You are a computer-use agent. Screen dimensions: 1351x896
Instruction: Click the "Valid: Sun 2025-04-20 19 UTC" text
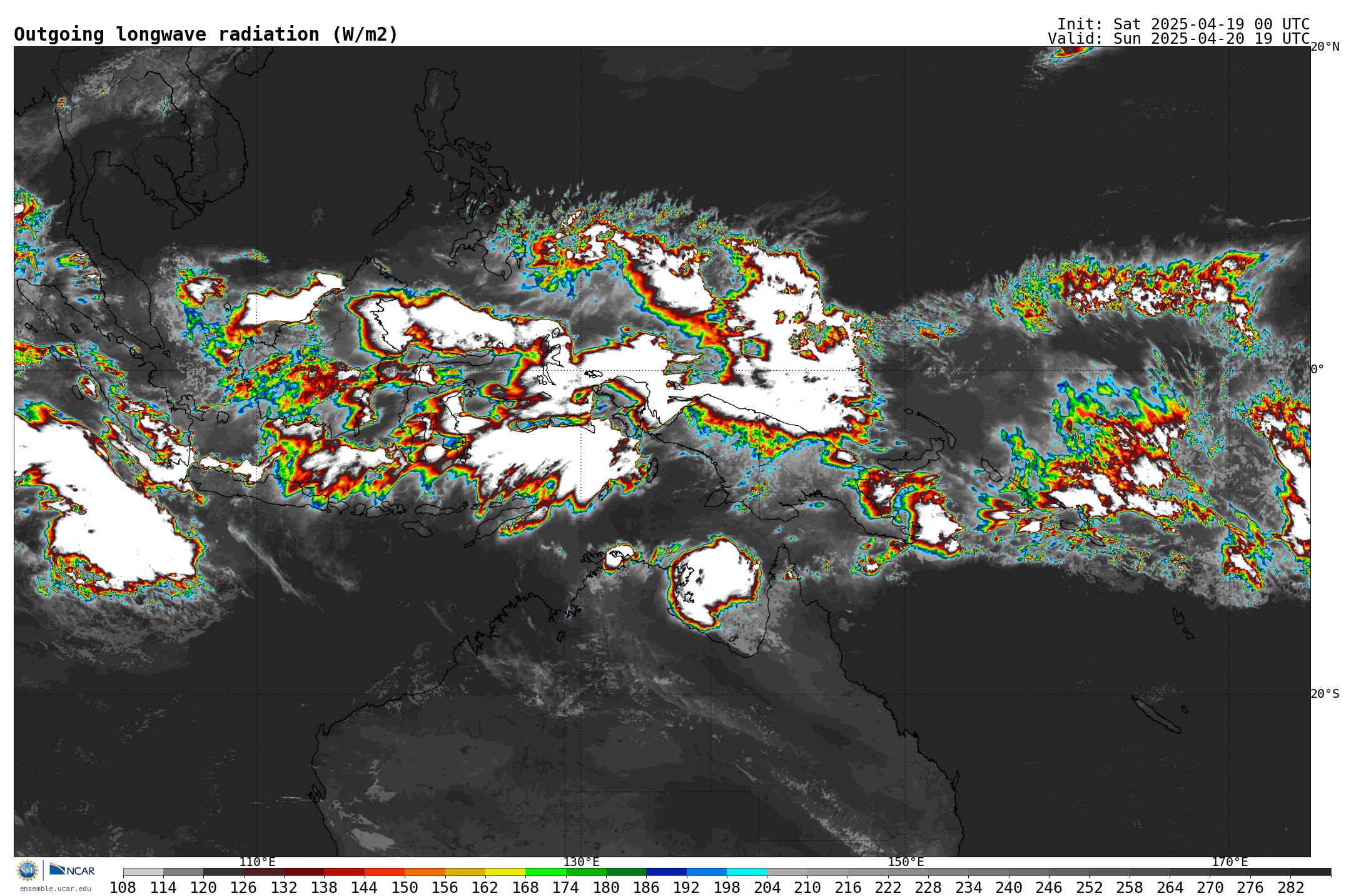1178,39
